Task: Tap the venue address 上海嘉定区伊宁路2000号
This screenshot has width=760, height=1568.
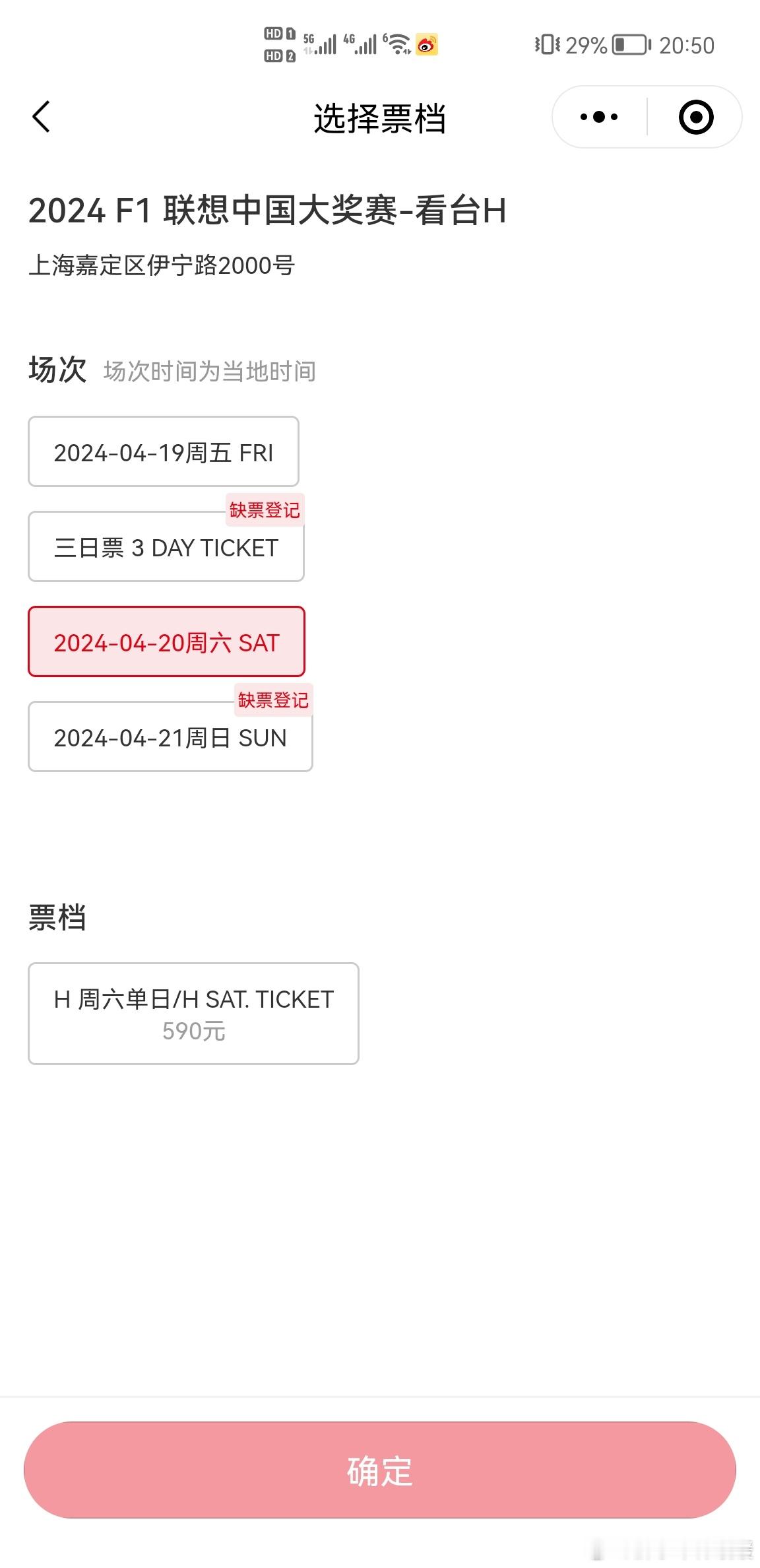Action: tap(162, 265)
